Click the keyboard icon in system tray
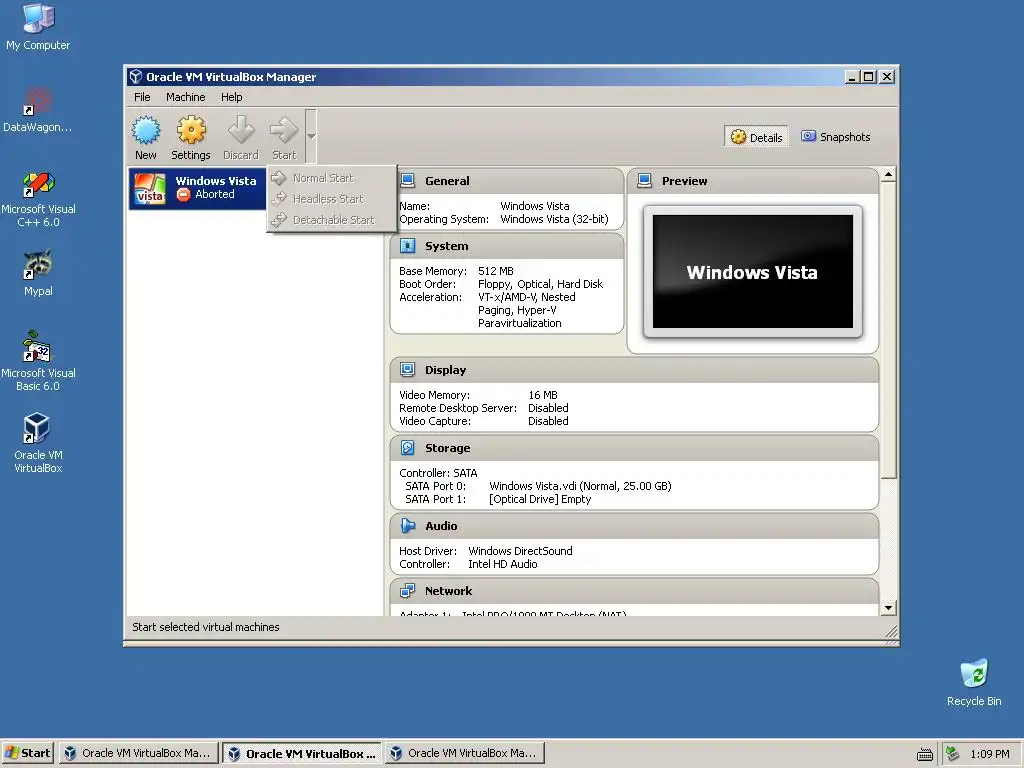1024x768 pixels. [x=925, y=754]
